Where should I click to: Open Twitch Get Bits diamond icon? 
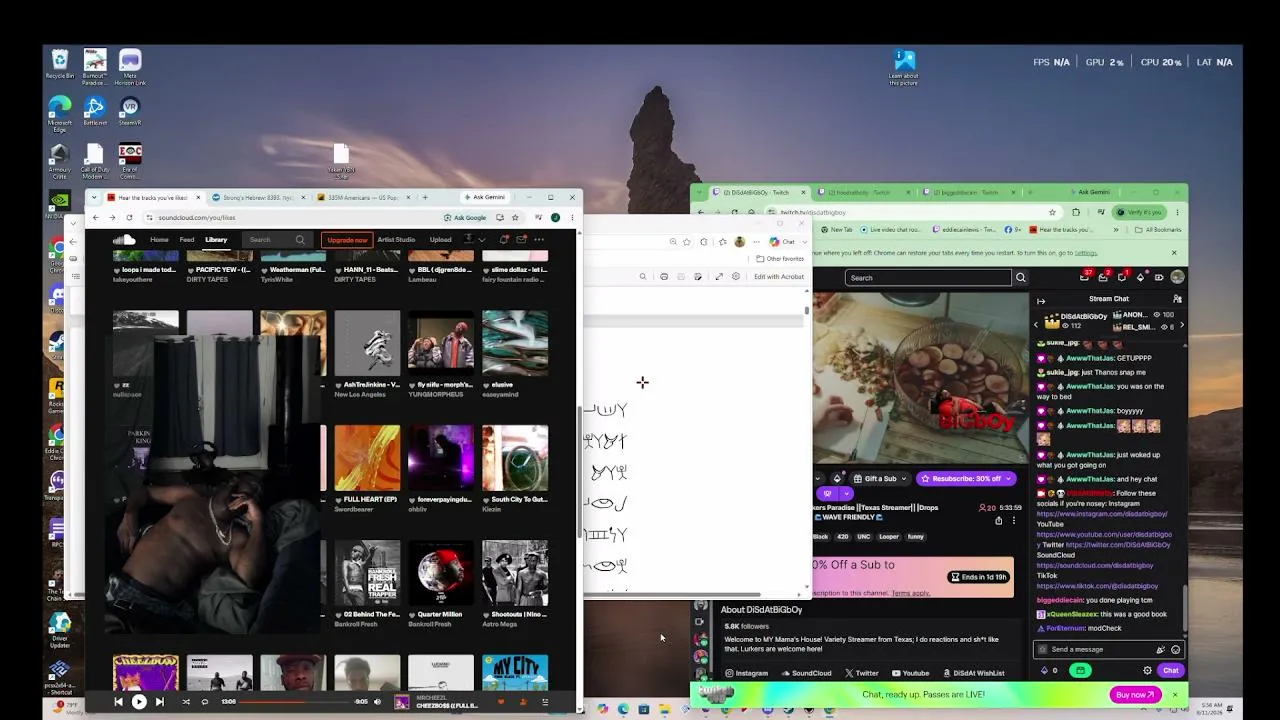click(1141, 277)
